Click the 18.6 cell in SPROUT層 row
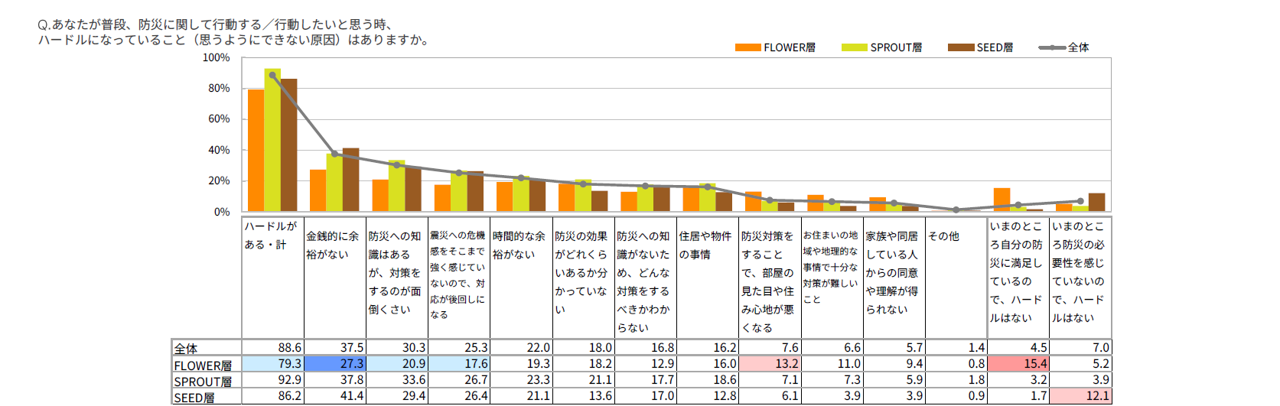This screenshot has width=1280, height=406. pos(707,381)
